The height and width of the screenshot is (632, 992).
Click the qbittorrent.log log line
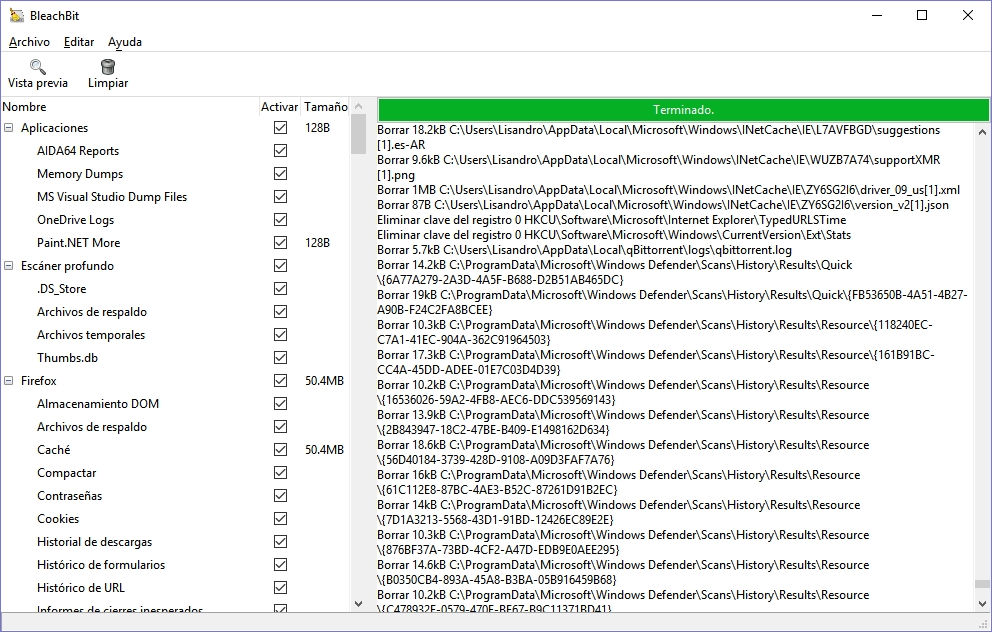pyautogui.click(x=585, y=250)
